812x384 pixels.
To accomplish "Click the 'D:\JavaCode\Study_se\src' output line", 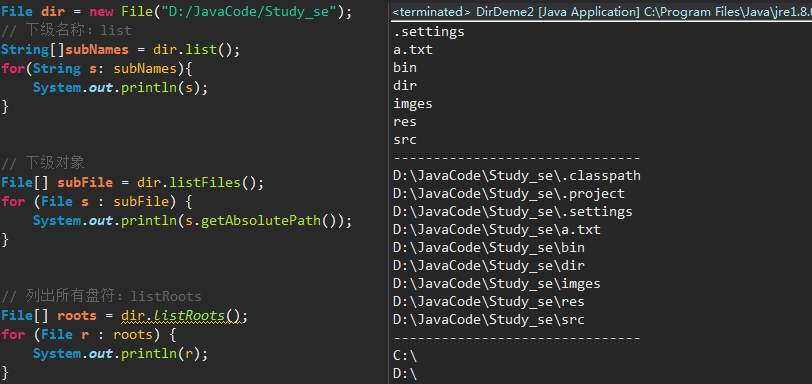I will [x=489, y=320].
